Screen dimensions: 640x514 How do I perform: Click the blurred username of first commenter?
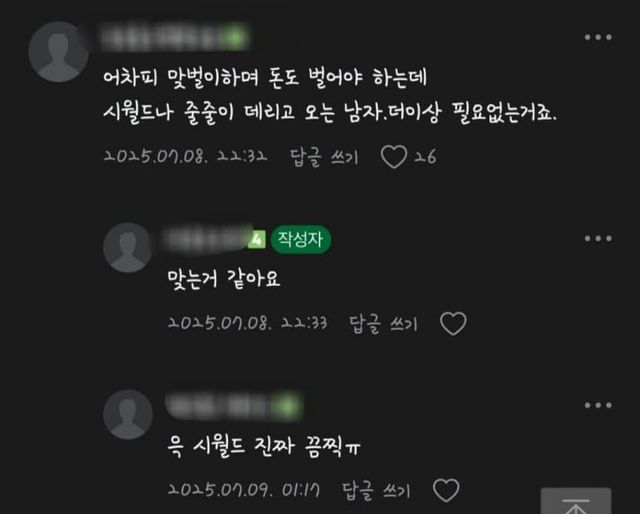click(175, 38)
